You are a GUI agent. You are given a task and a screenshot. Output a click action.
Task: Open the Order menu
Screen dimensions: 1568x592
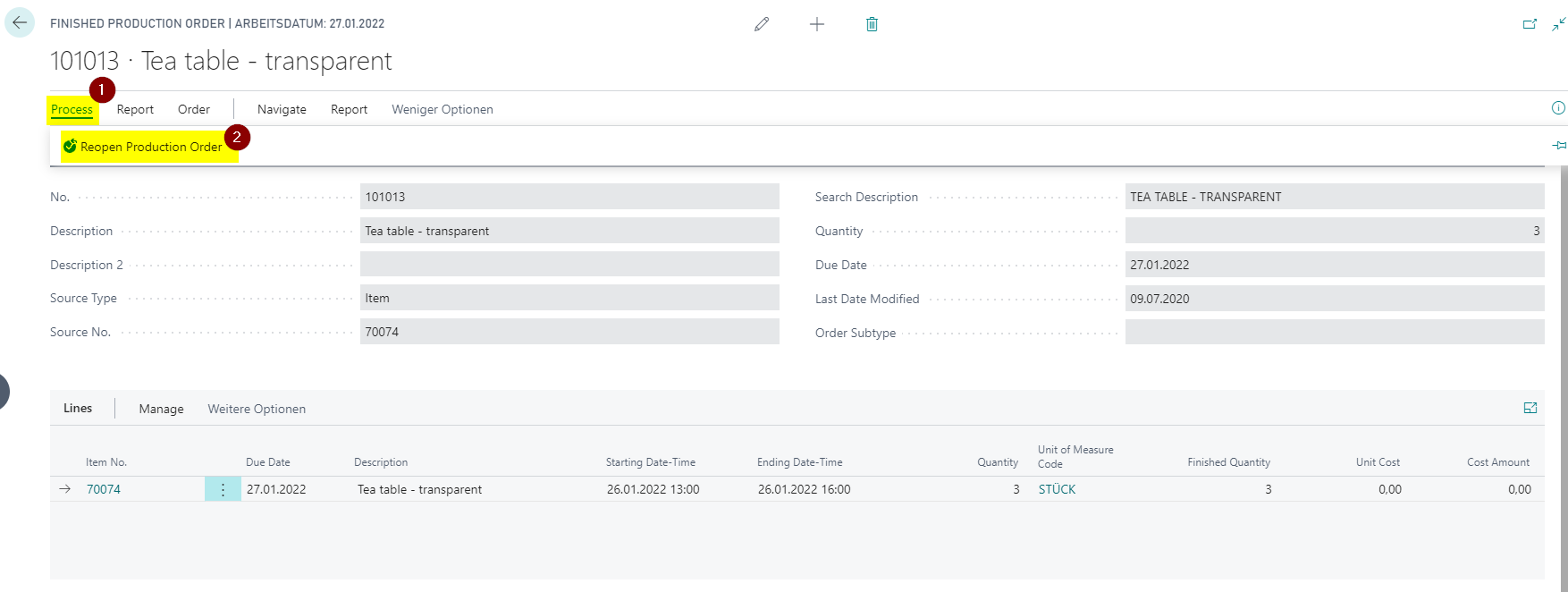[x=194, y=109]
